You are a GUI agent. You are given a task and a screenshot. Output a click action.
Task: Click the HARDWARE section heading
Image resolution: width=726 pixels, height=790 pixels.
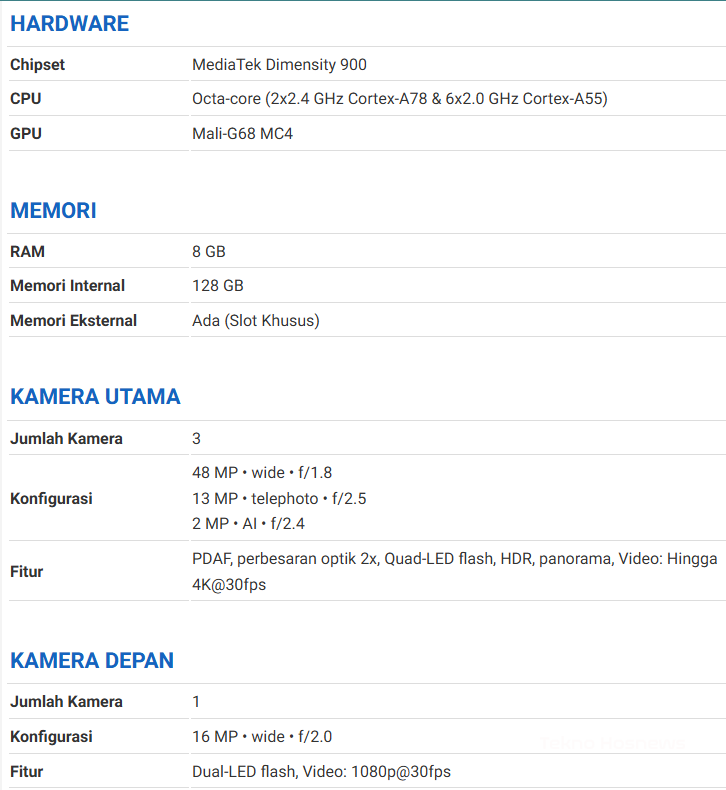point(69,23)
